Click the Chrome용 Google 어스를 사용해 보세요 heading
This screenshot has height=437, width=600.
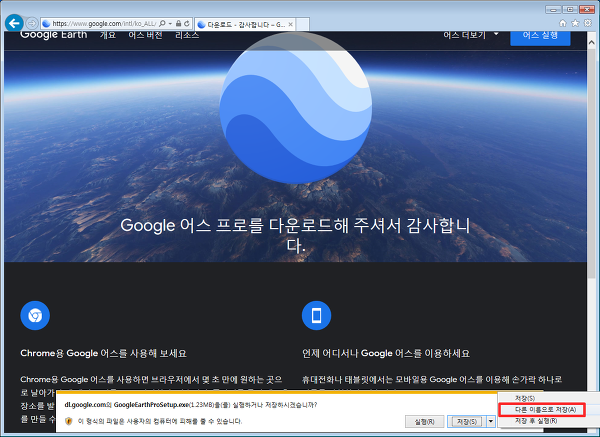pyautogui.click(x=103, y=353)
